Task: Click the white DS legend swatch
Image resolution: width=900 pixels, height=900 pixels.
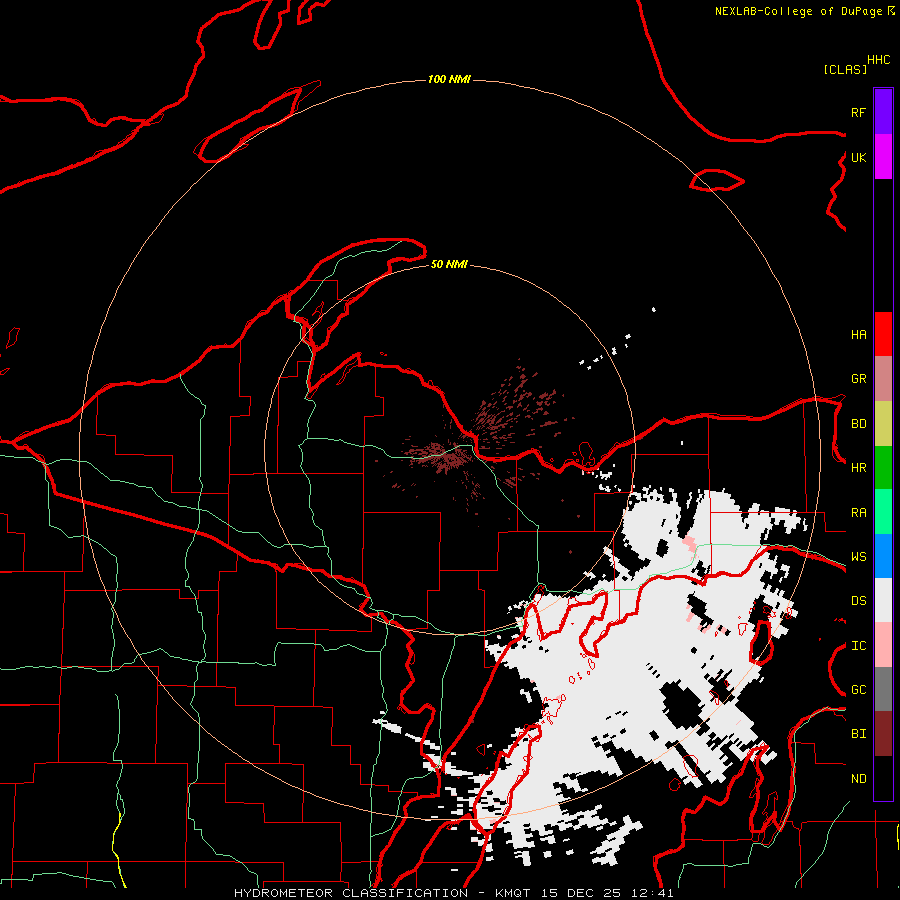Action: (x=883, y=600)
